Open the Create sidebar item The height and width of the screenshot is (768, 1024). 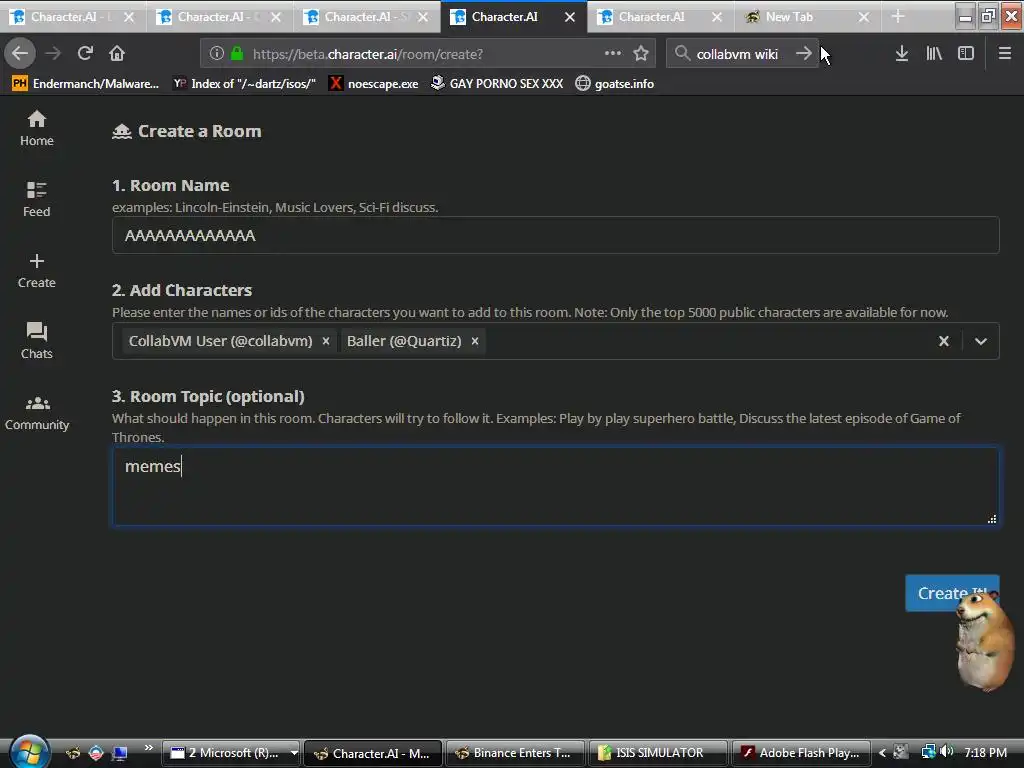point(37,270)
